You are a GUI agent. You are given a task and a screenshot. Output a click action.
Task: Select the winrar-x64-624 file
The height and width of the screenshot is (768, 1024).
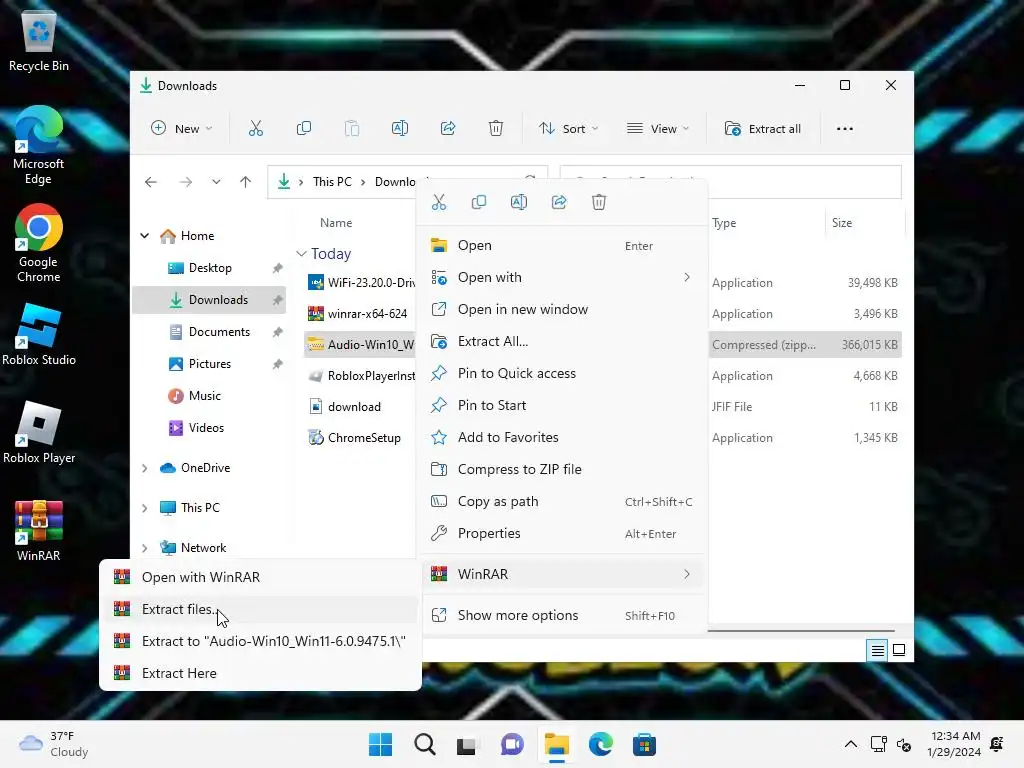pyautogui.click(x=359, y=314)
